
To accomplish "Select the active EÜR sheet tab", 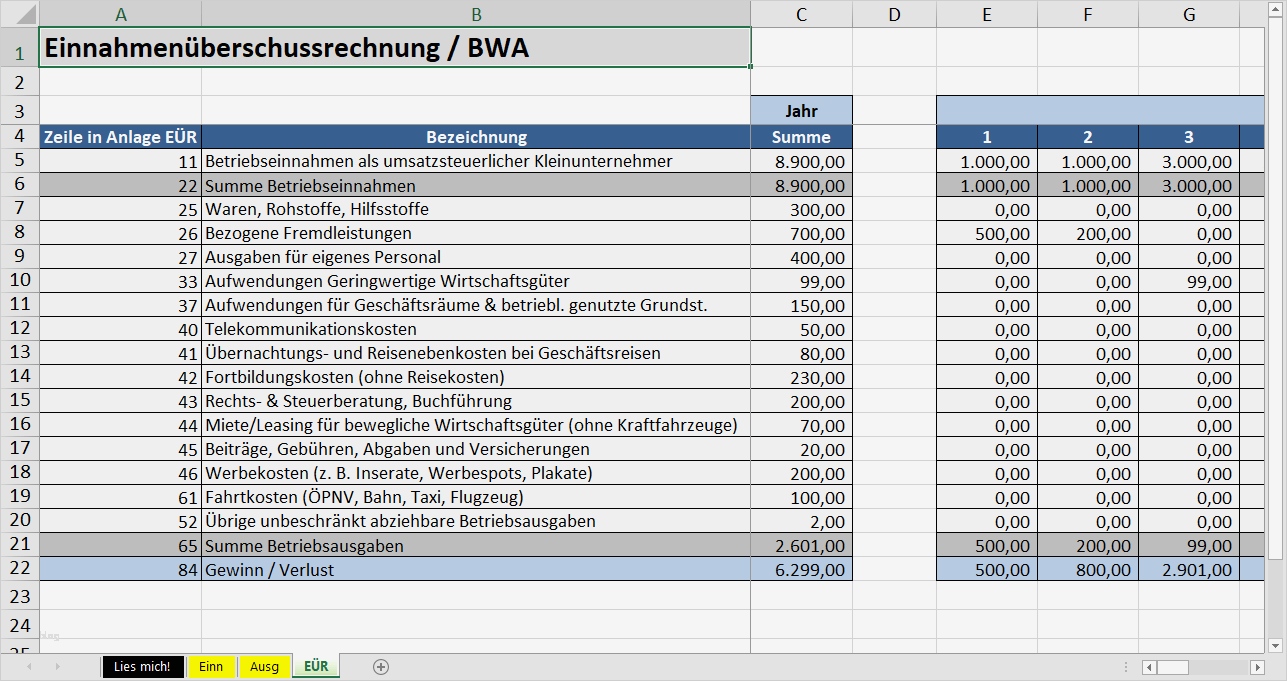I will coord(315,666).
